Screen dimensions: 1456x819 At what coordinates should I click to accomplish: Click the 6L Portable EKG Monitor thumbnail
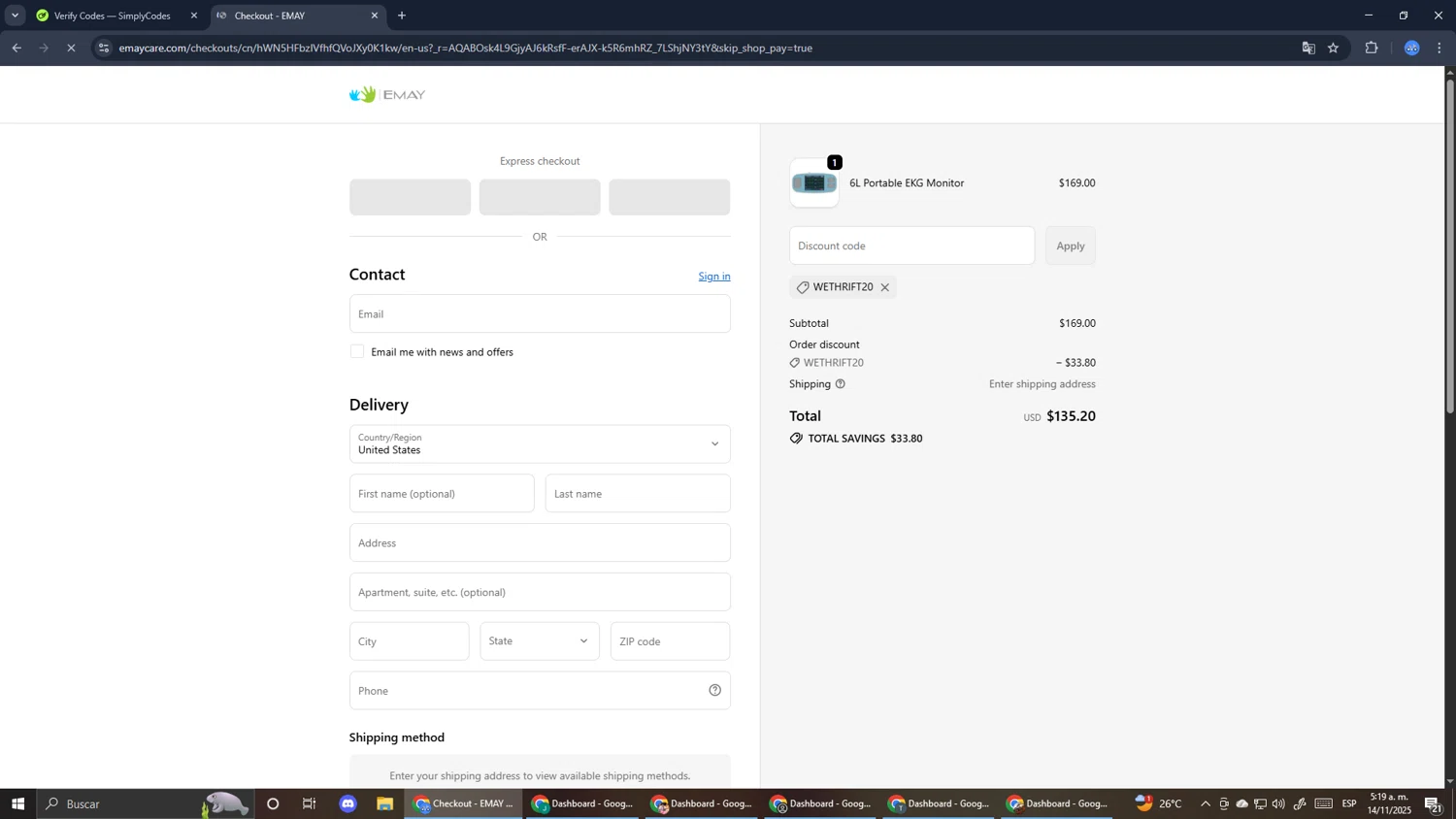tap(814, 183)
